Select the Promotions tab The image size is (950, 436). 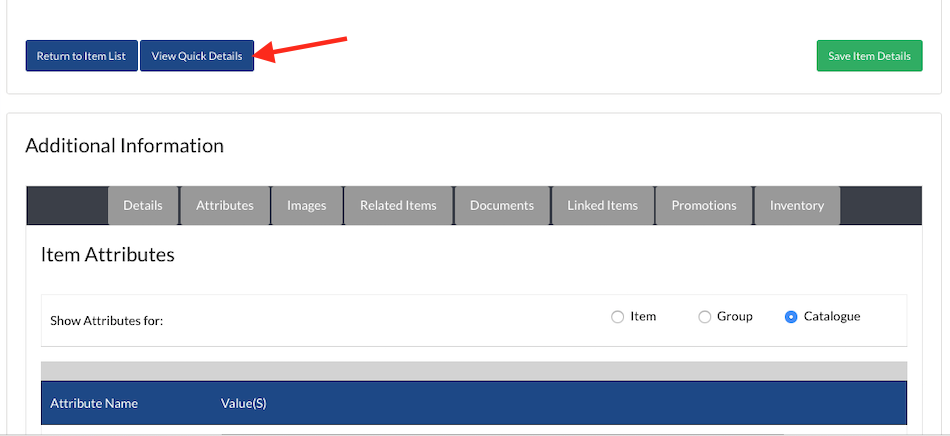pos(704,205)
